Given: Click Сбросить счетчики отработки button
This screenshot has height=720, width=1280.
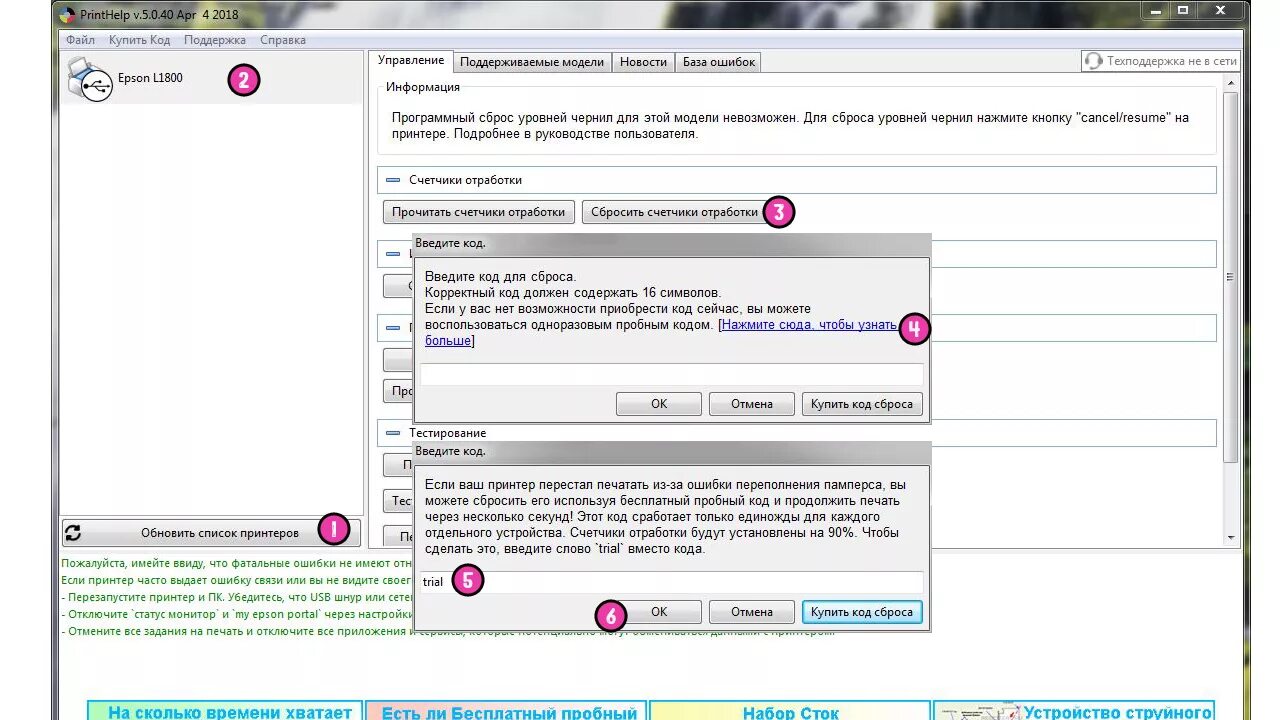Looking at the screenshot, I should pos(674,212).
